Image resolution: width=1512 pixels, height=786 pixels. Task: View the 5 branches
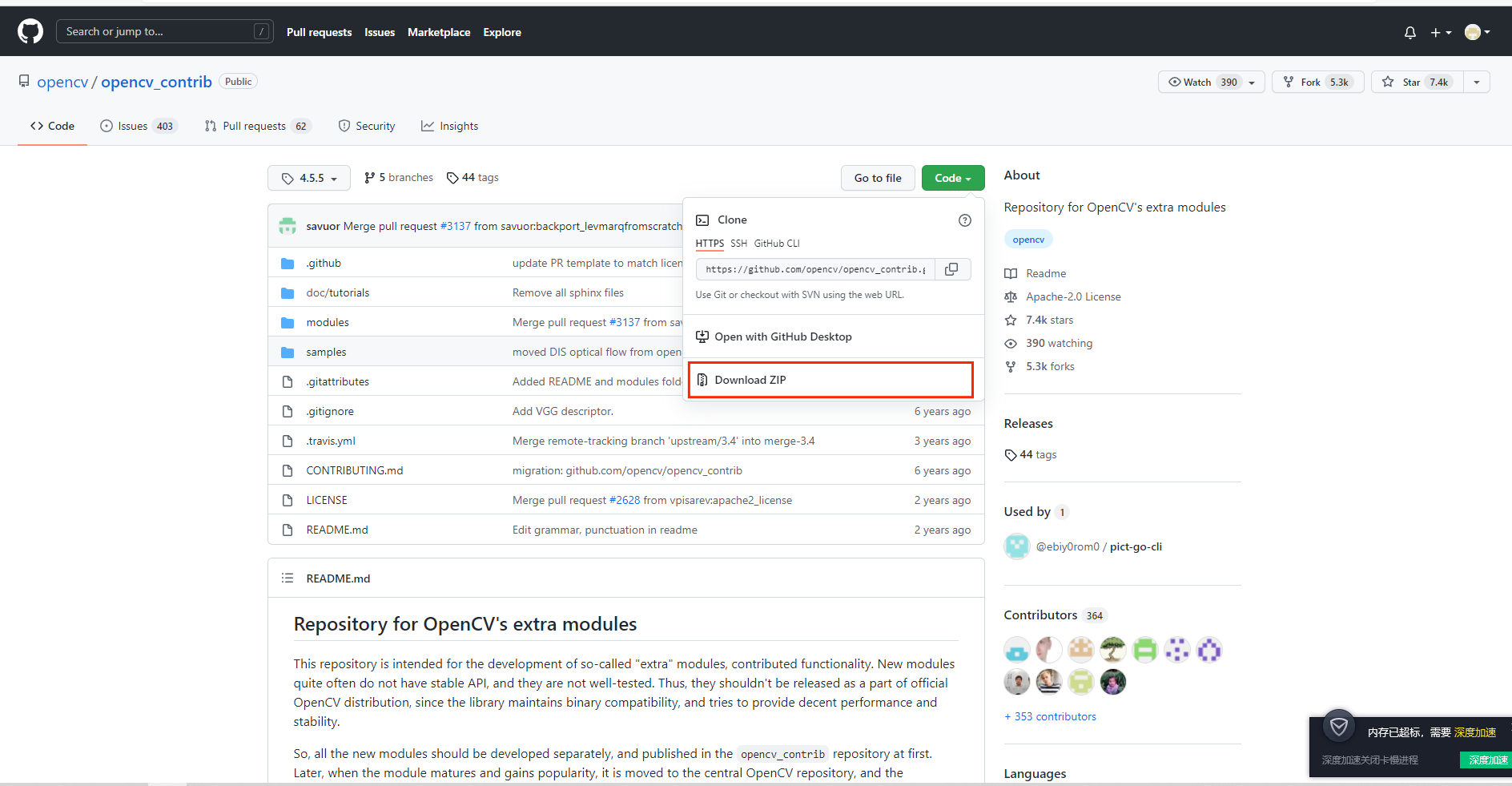coord(398,177)
